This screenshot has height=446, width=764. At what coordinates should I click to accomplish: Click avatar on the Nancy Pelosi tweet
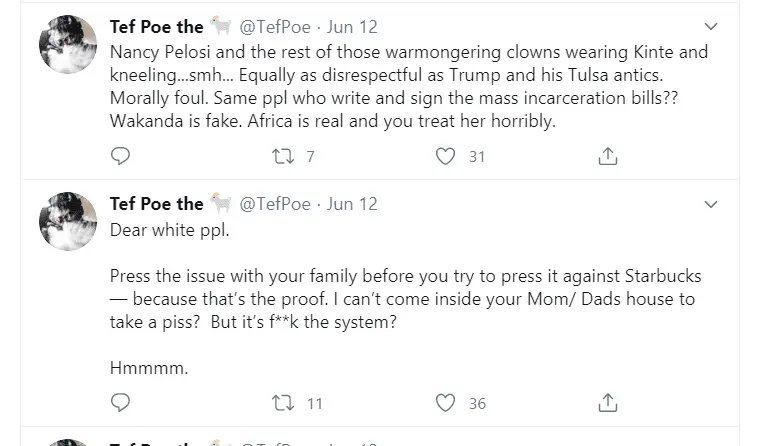coord(68,44)
